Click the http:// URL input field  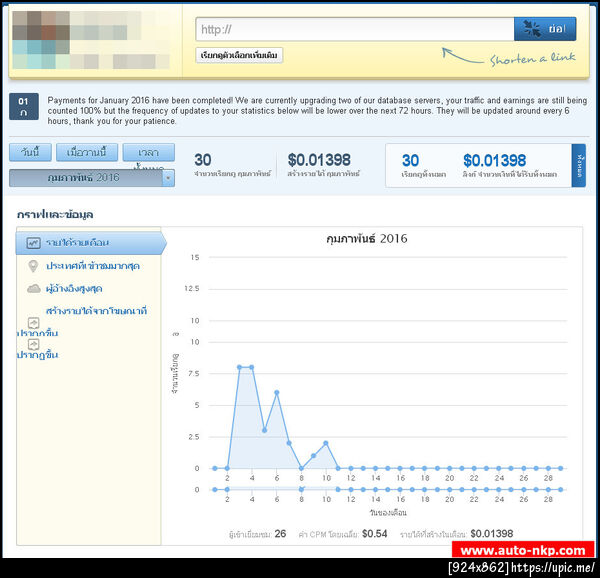pos(355,29)
